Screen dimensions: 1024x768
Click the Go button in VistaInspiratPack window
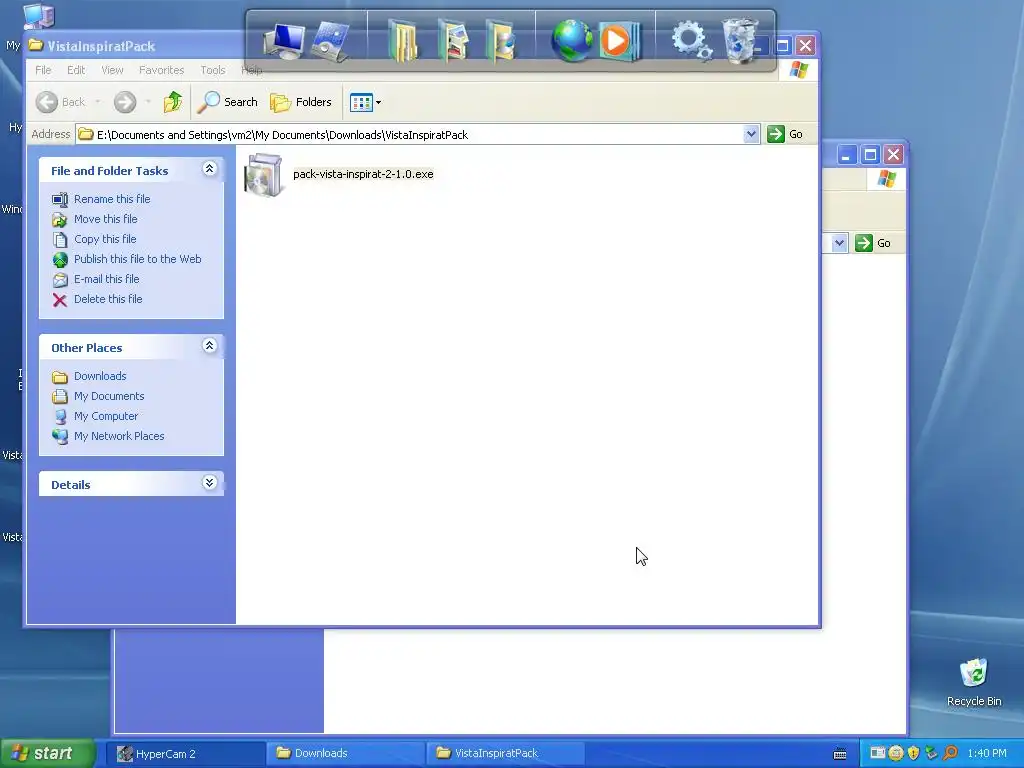coord(786,135)
